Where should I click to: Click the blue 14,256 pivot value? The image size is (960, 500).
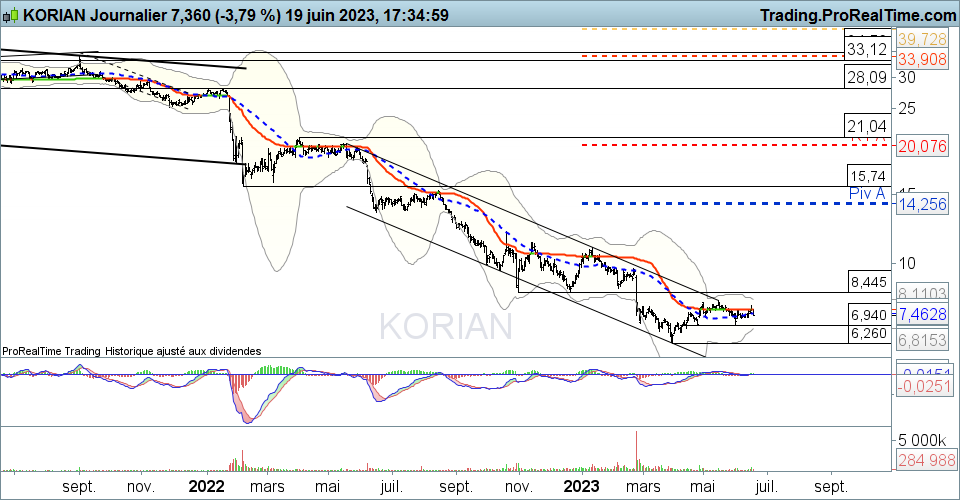[923, 204]
